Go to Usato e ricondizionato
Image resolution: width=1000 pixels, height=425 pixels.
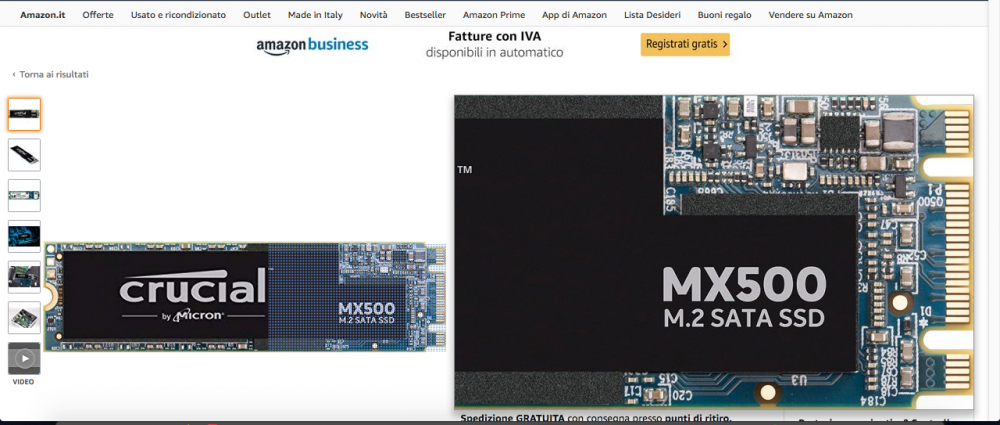pos(178,15)
